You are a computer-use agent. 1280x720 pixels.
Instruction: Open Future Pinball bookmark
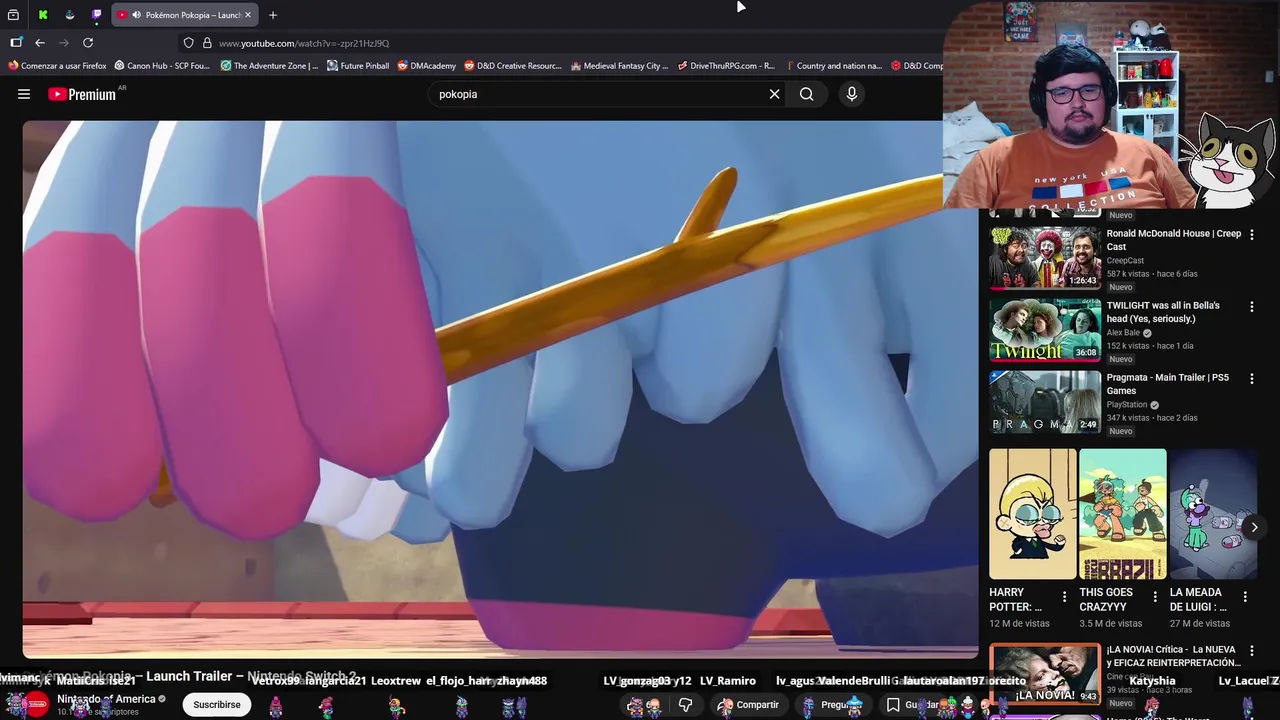(358, 66)
